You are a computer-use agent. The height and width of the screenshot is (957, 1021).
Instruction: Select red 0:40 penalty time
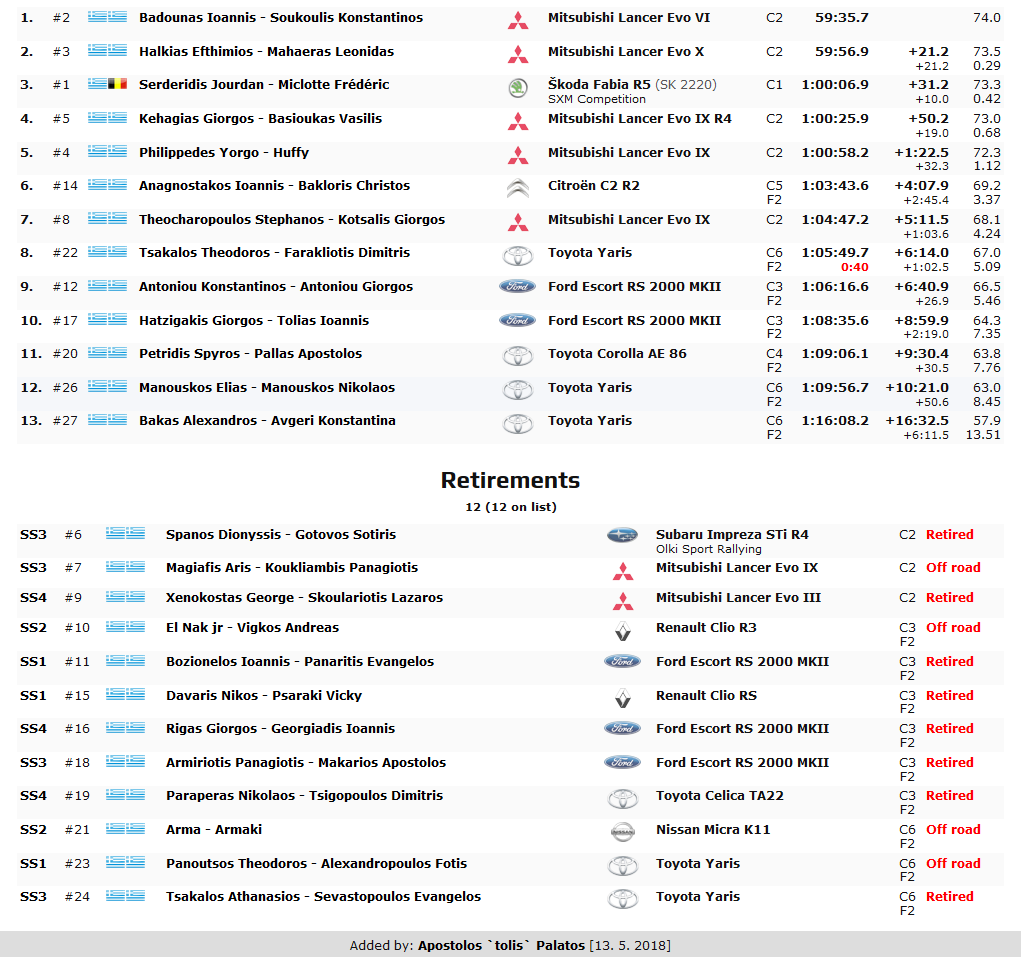point(854,267)
